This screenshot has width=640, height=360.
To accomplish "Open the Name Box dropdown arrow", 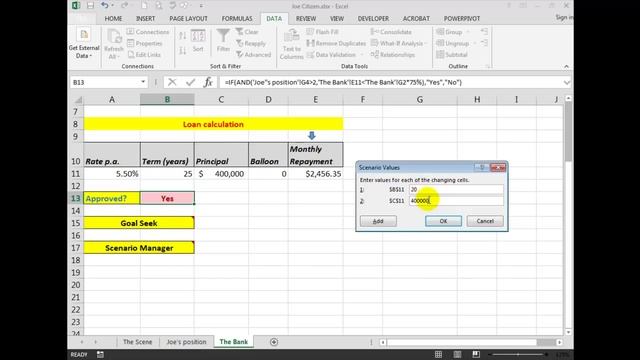I will coord(143,82).
